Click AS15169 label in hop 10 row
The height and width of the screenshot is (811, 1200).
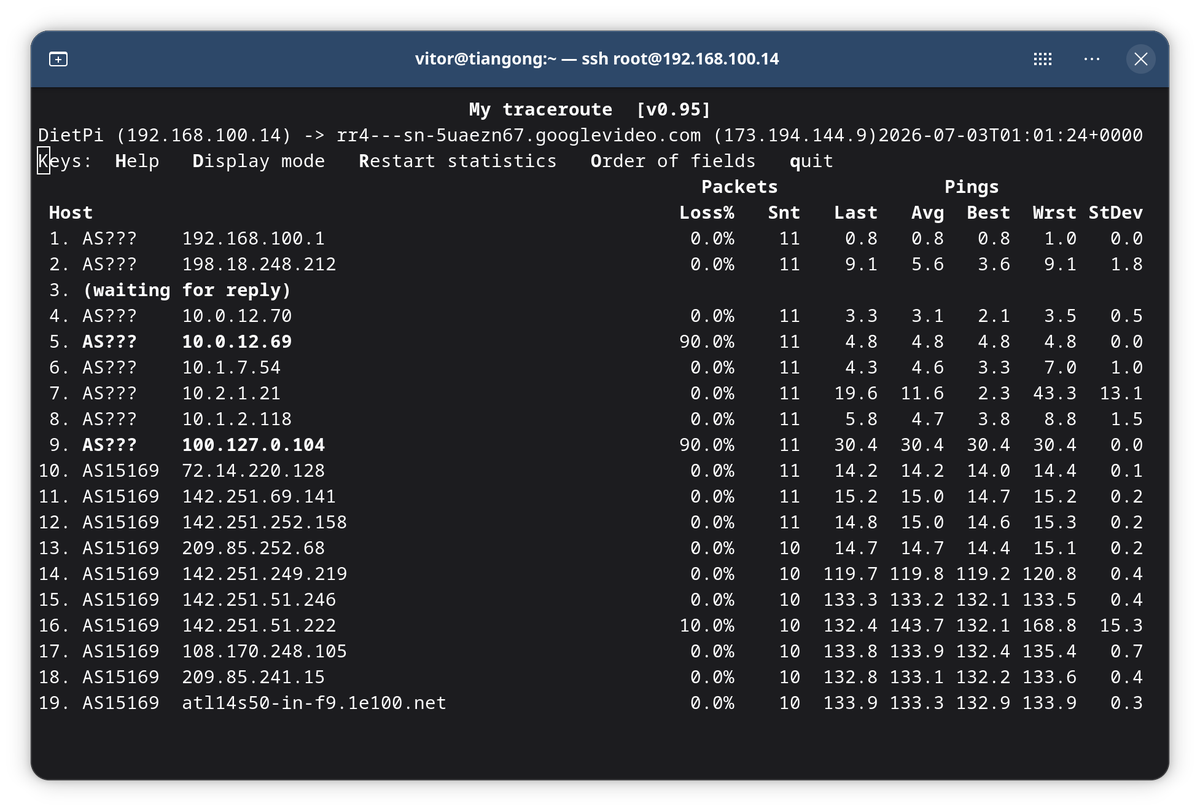(x=121, y=471)
